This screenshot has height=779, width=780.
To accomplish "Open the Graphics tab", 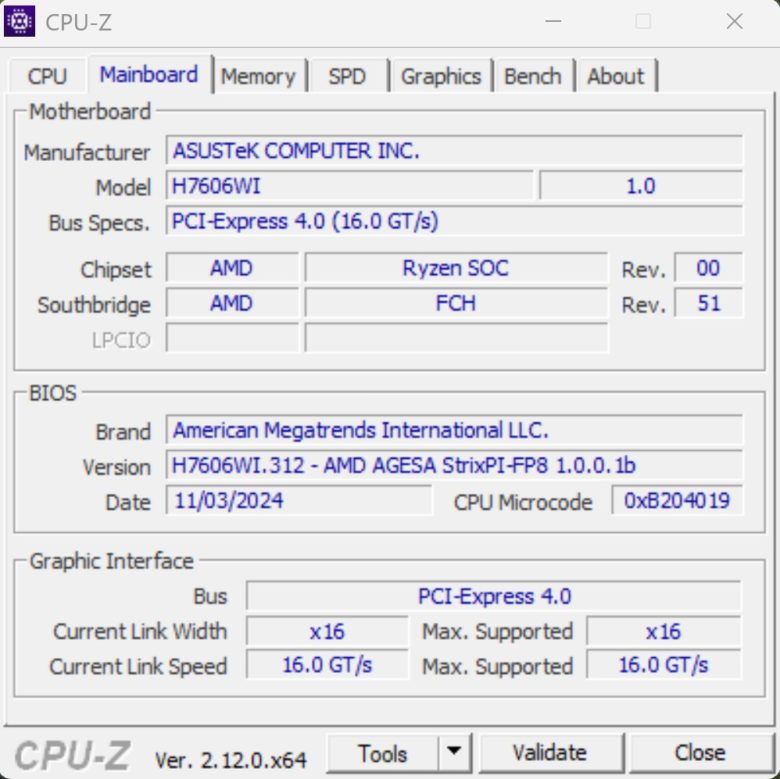I will coord(441,77).
